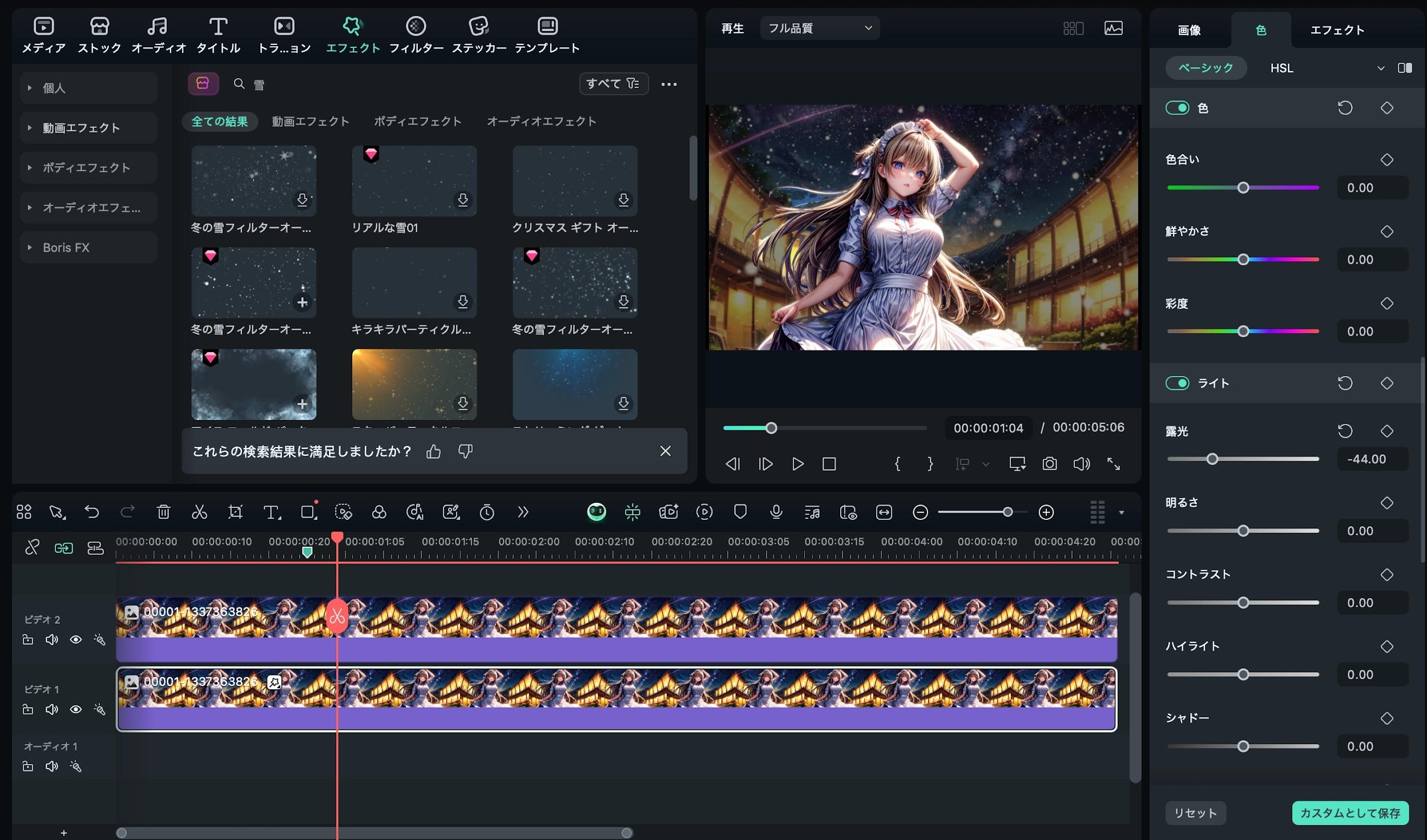This screenshot has width=1427, height=840.
Task: Click the リセット reset button
Action: click(1195, 813)
